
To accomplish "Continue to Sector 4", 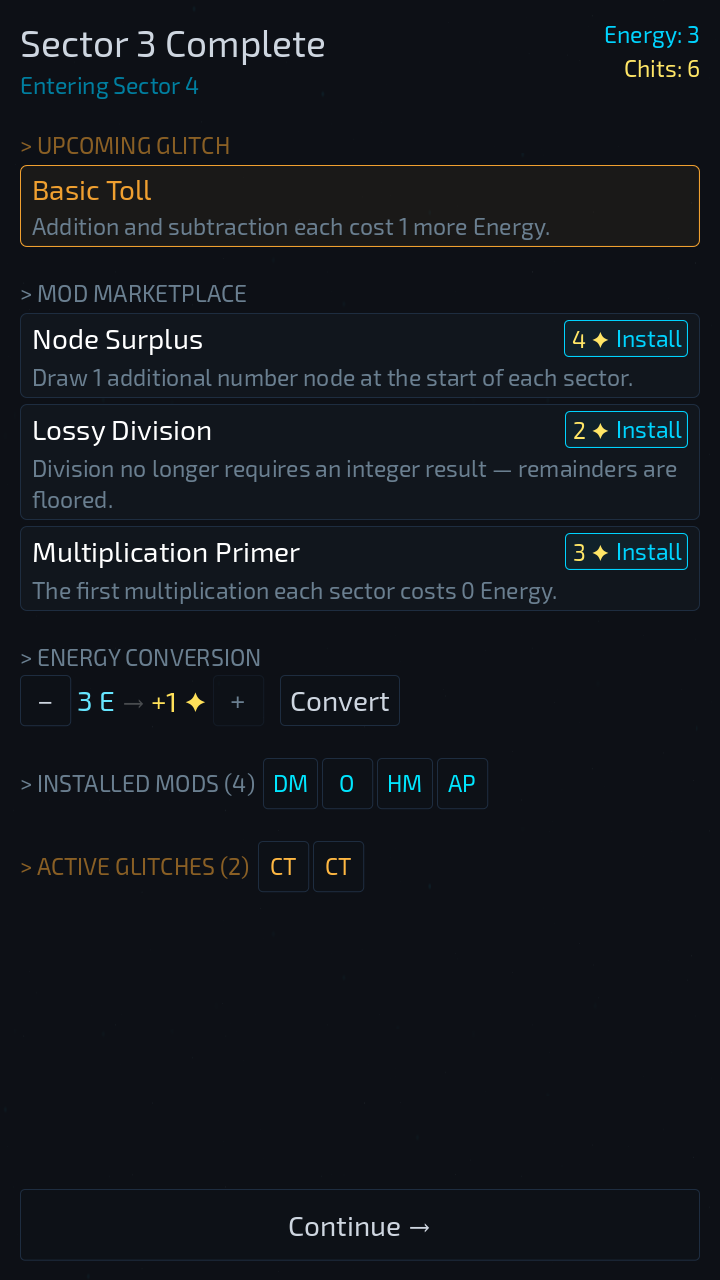I will tap(360, 1226).
